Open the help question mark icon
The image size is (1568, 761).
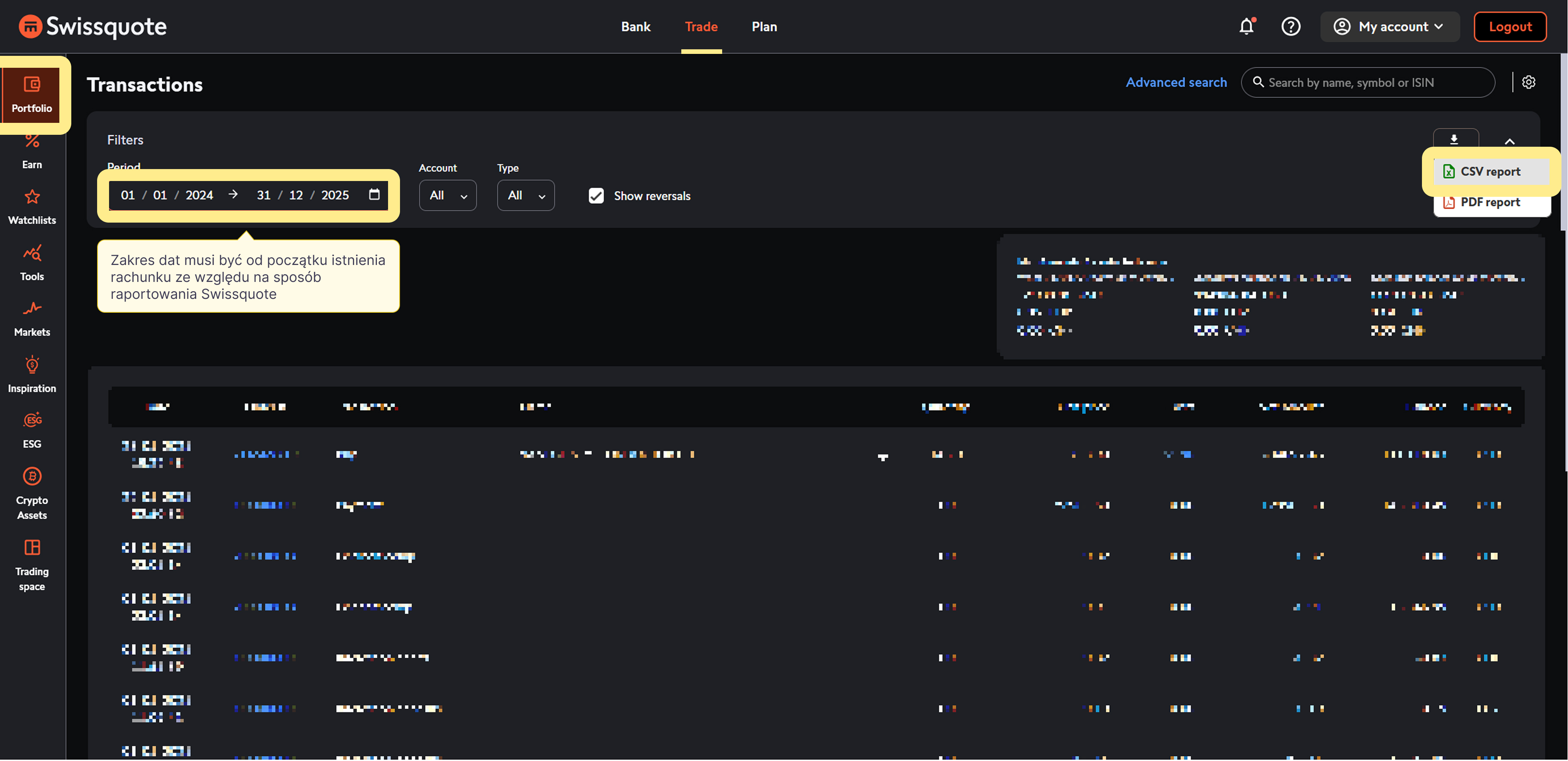(1291, 27)
